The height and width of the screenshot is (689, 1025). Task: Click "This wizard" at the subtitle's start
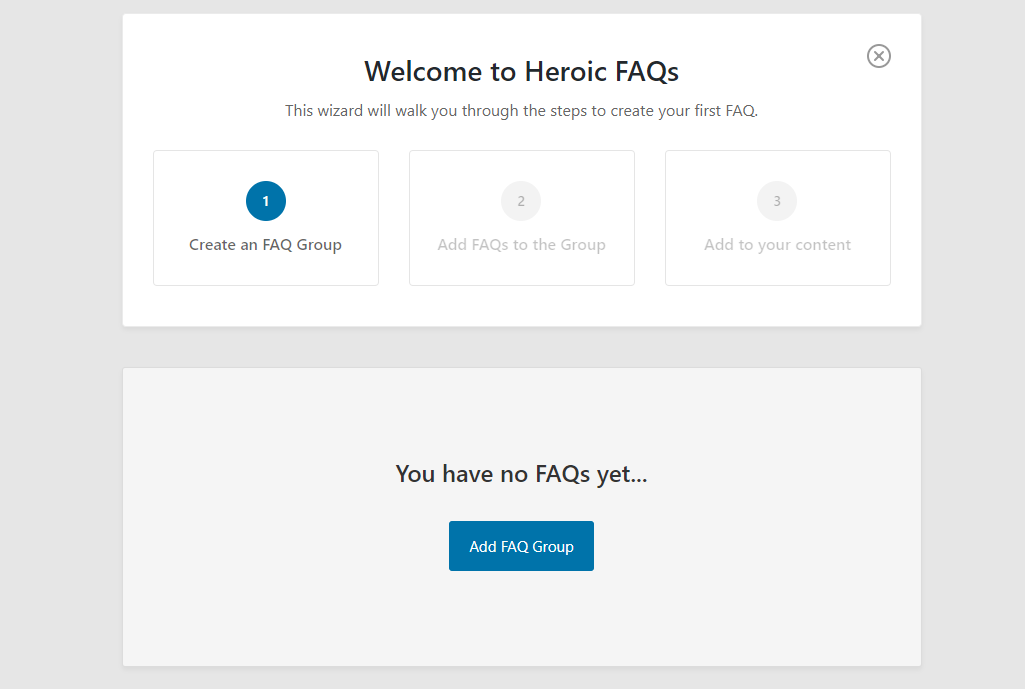323,111
